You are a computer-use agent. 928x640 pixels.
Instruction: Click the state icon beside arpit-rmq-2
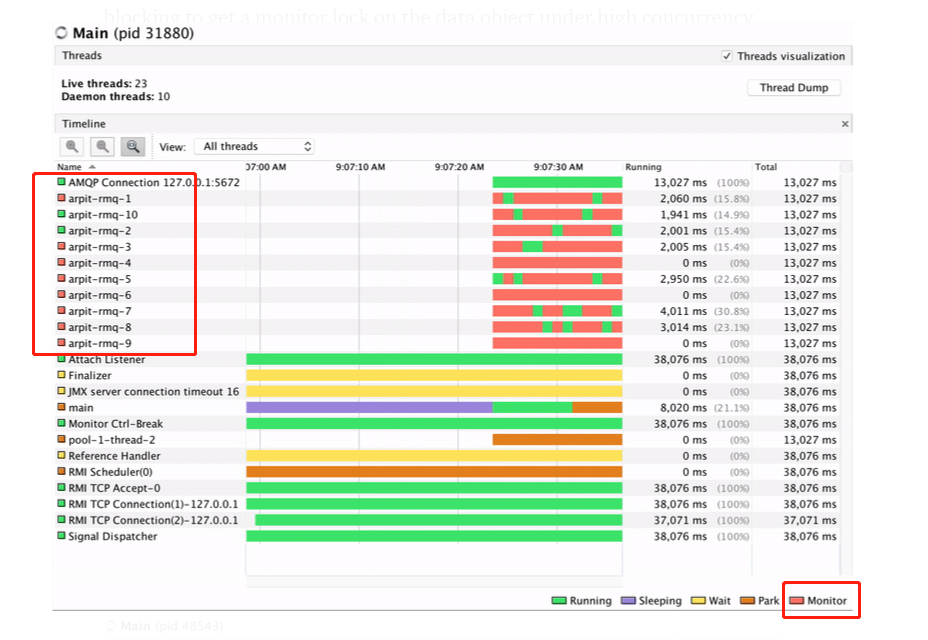point(61,230)
